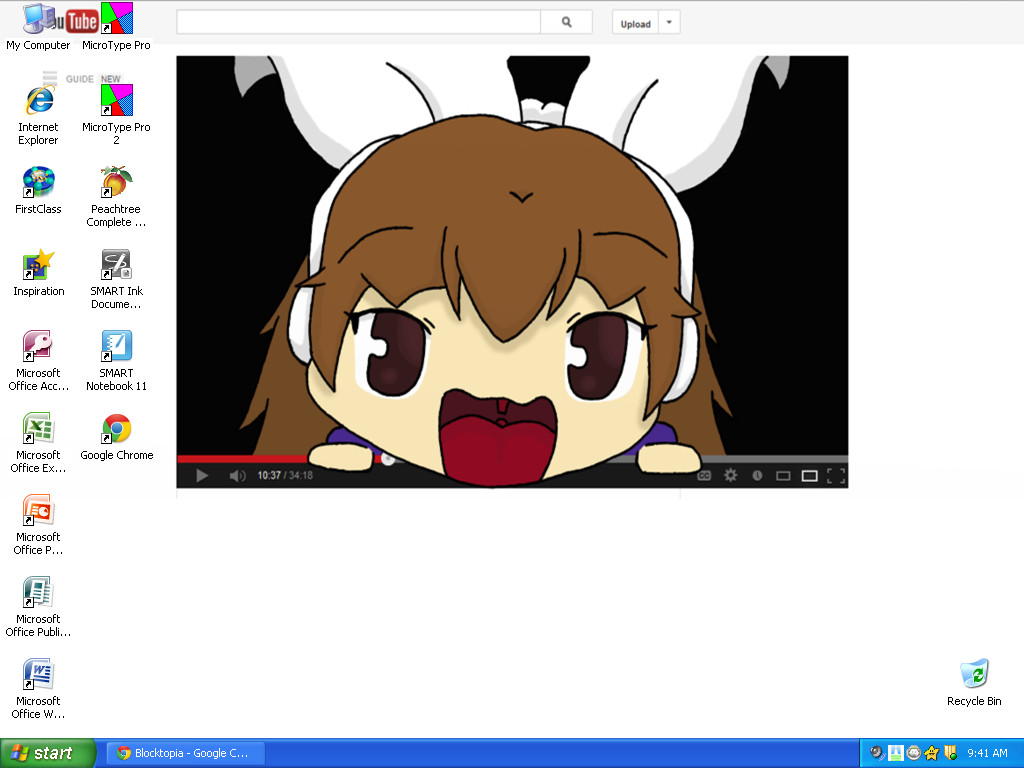This screenshot has height=768, width=1024.
Task: Click the 10:37 / 34:18 time display
Action: [x=285, y=475]
